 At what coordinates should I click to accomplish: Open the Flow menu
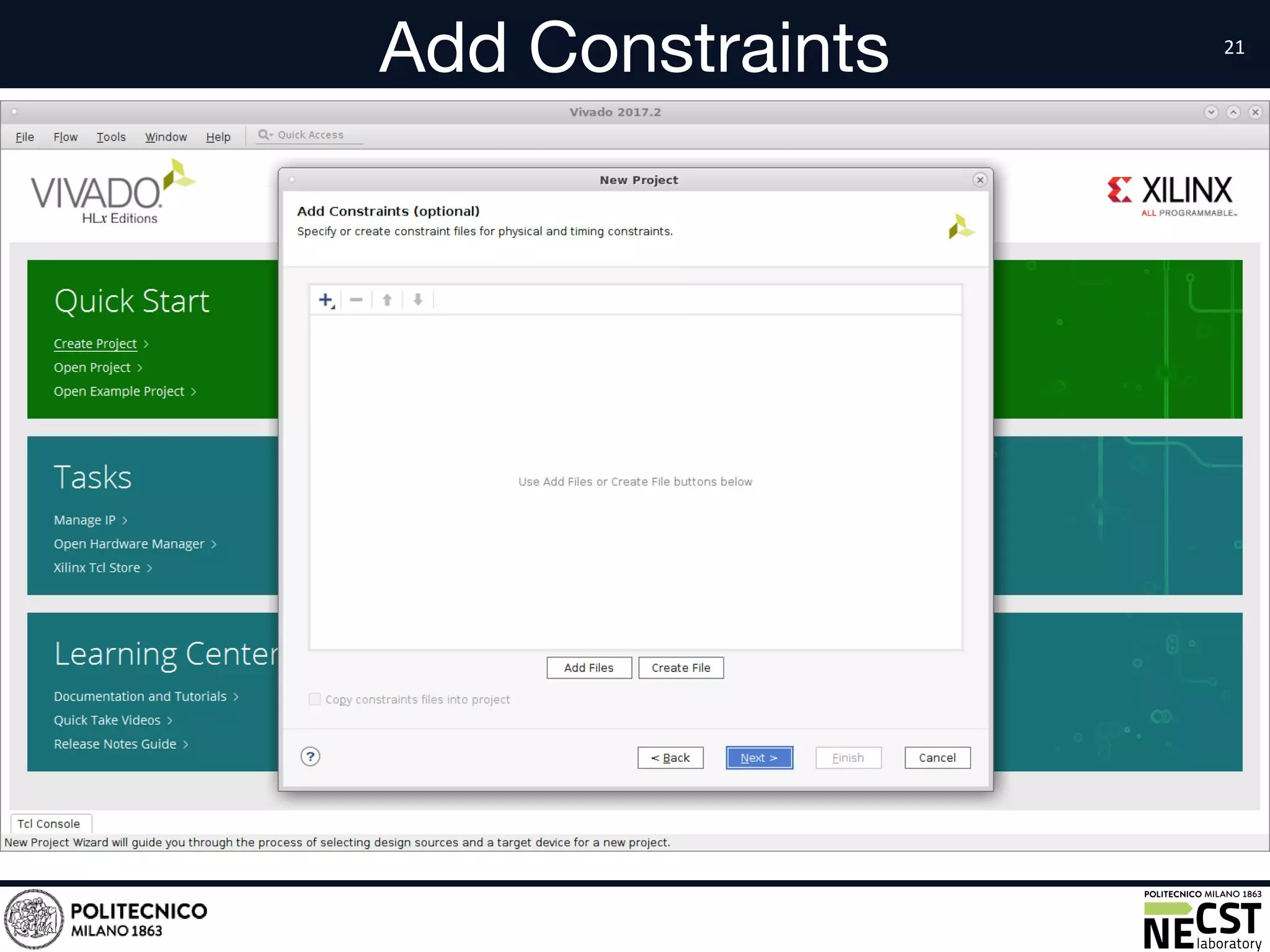coord(66,137)
